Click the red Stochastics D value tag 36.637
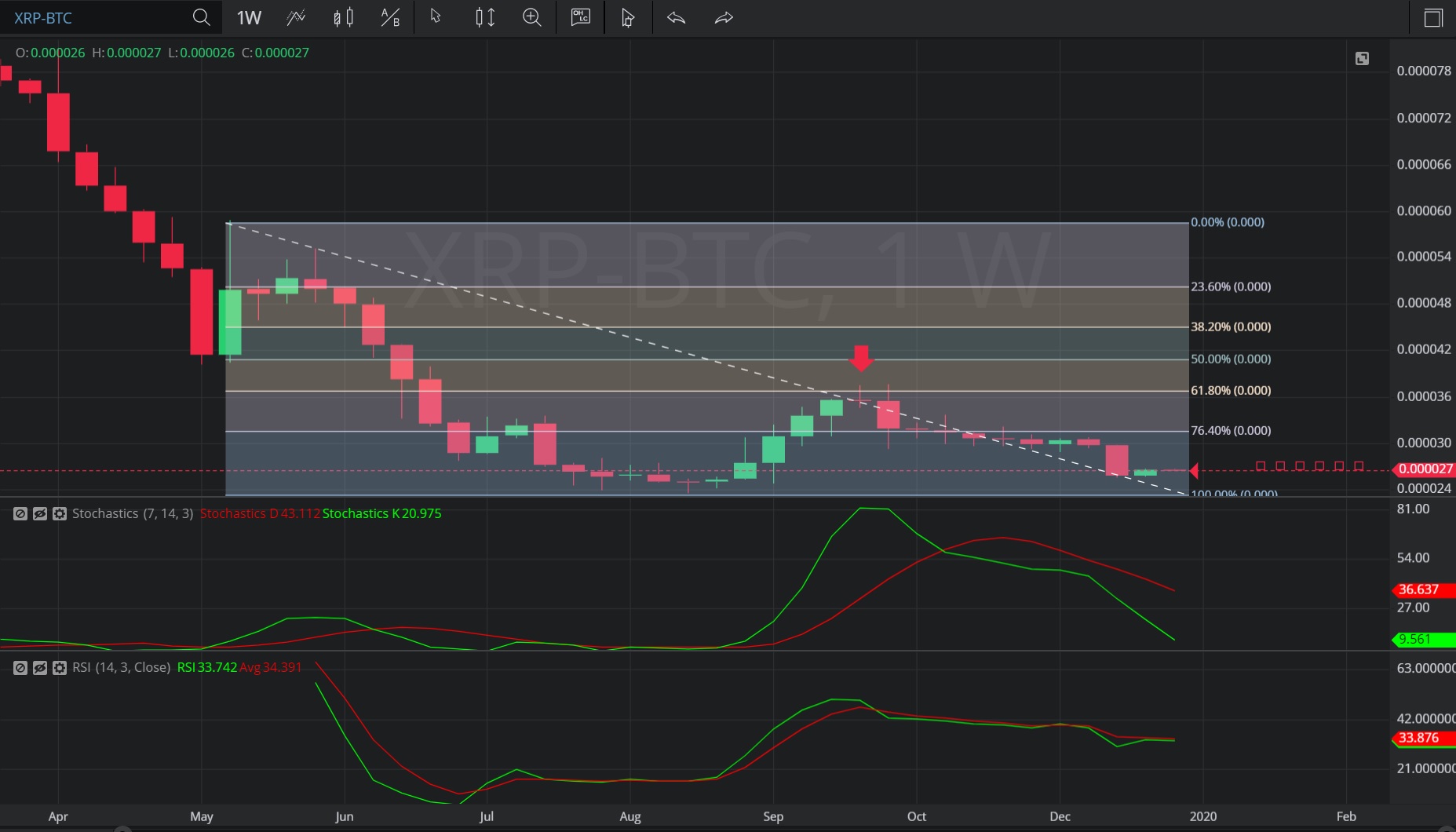Viewport: 1456px width, 832px height. click(1424, 589)
